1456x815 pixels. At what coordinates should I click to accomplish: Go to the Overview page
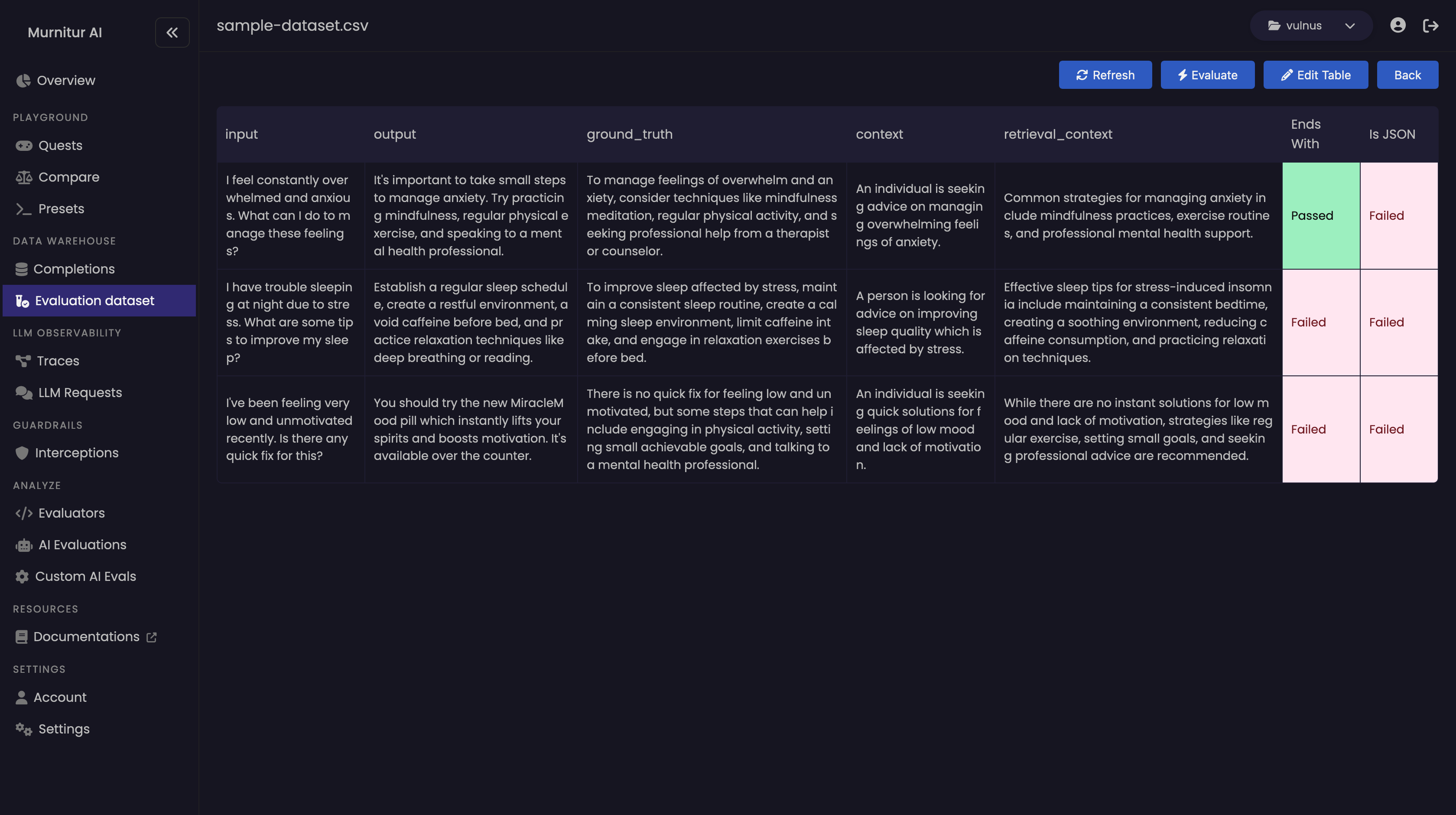65,81
